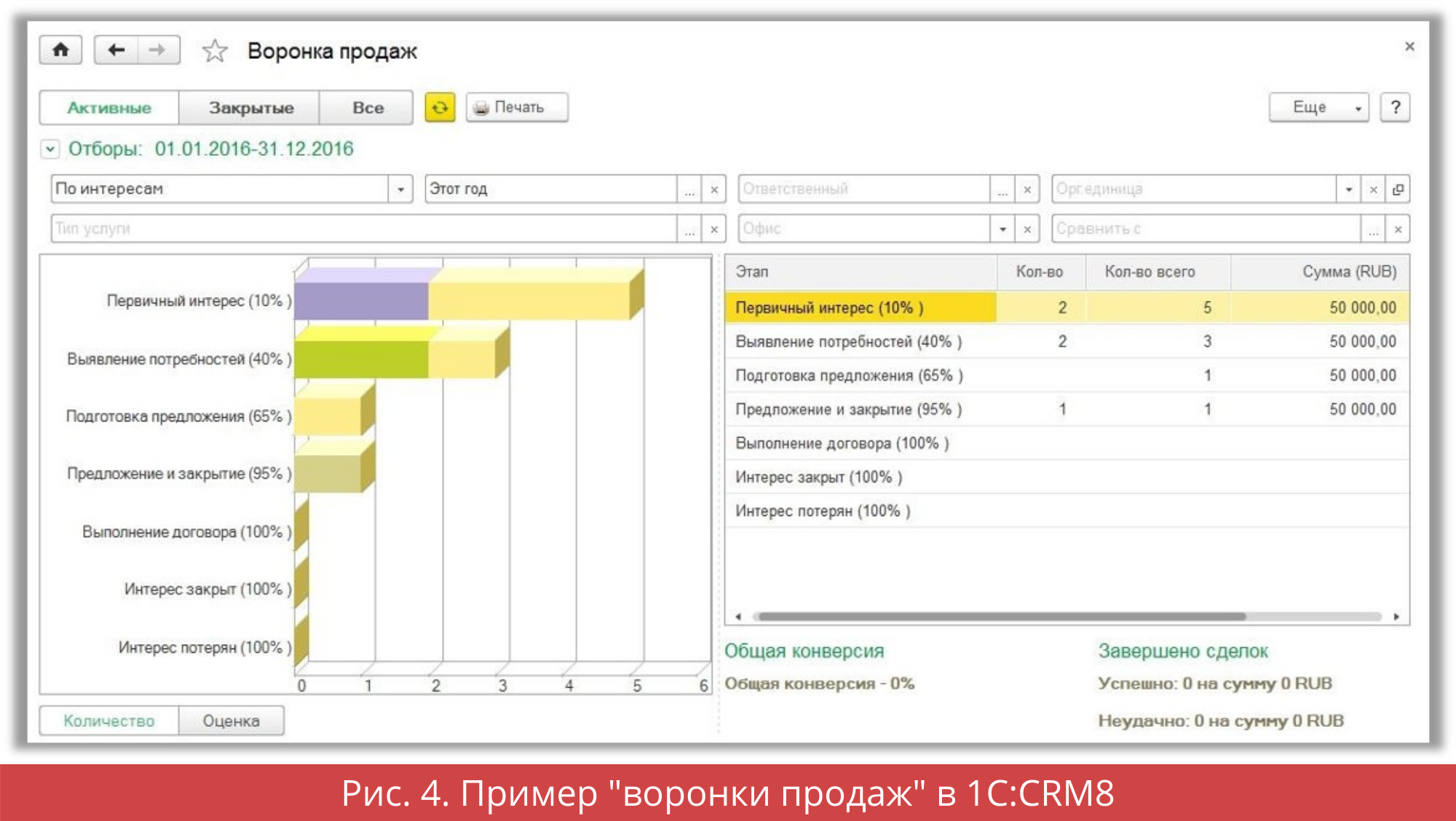Select the Выполнение договора (100%) table row
Image resolution: width=1456 pixels, height=821 pixels.
[1067, 443]
